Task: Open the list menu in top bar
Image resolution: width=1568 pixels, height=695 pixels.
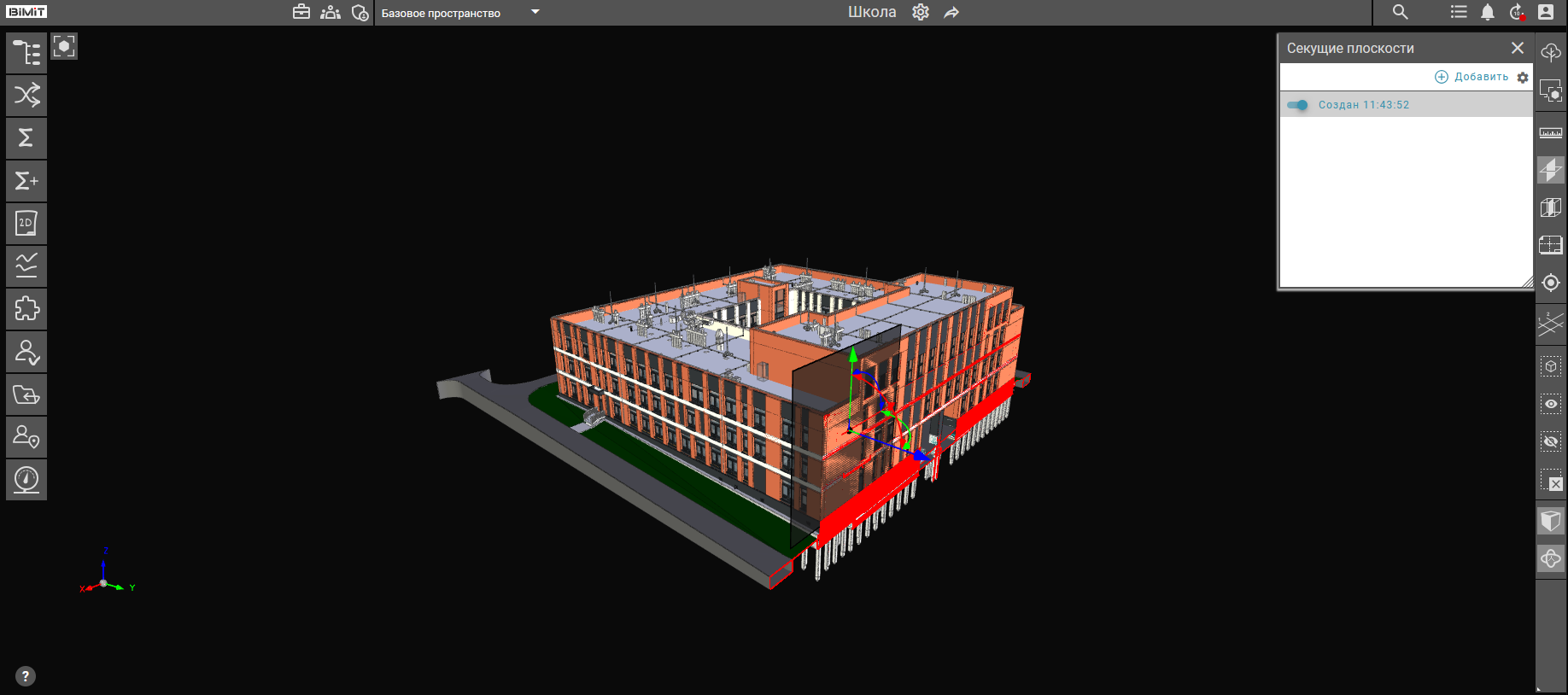Action: (1459, 12)
